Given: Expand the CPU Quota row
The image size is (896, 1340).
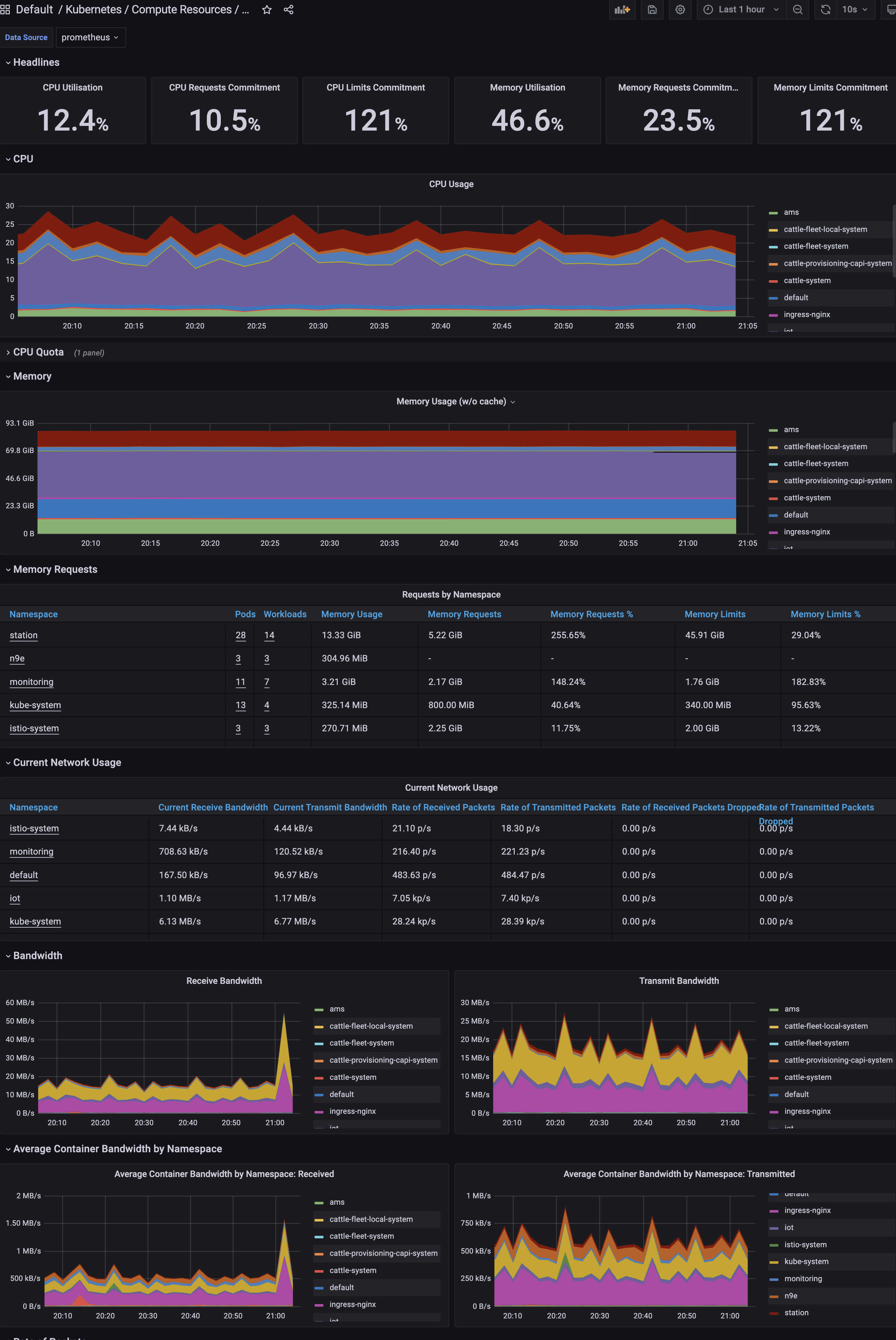Looking at the screenshot, I should (x=38, y=352).
